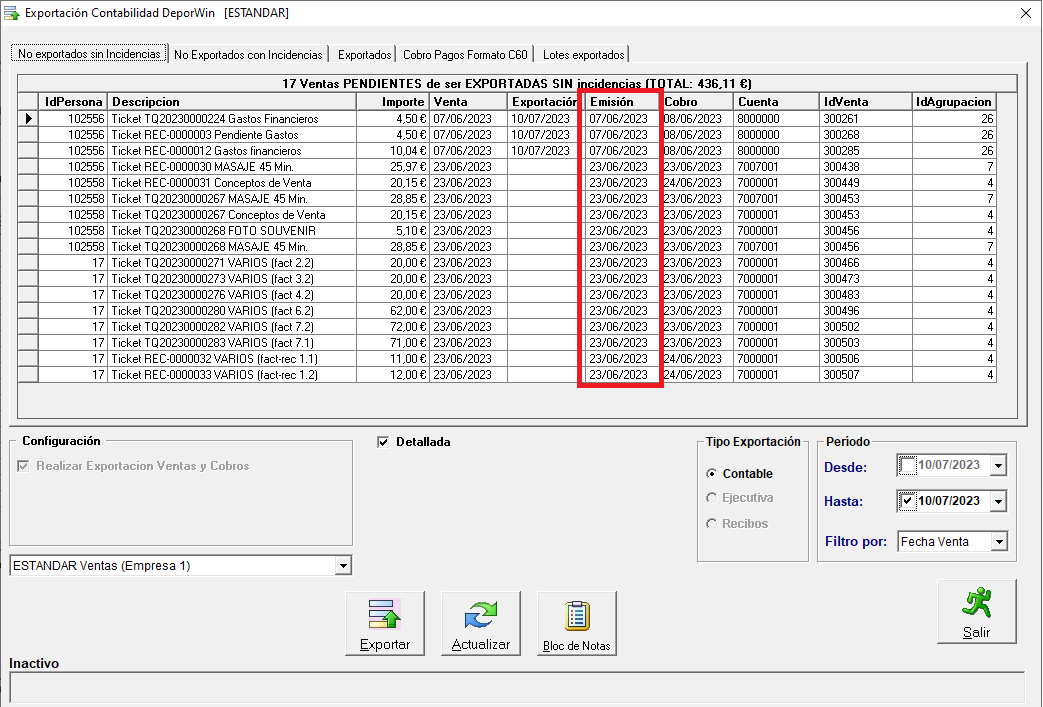The width and height of the screenshot is (1043, 707).
Task: Click the Cobro column header
Action: (x=697, y=102)
